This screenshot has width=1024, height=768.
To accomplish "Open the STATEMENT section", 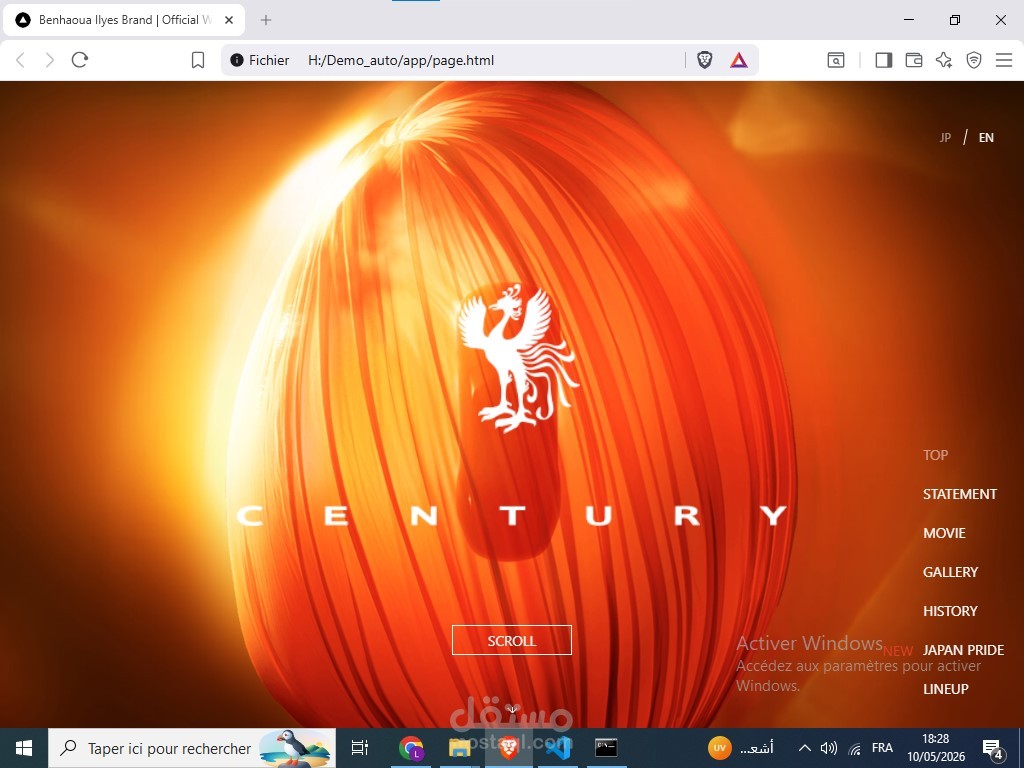I will [x=960, y=494].
